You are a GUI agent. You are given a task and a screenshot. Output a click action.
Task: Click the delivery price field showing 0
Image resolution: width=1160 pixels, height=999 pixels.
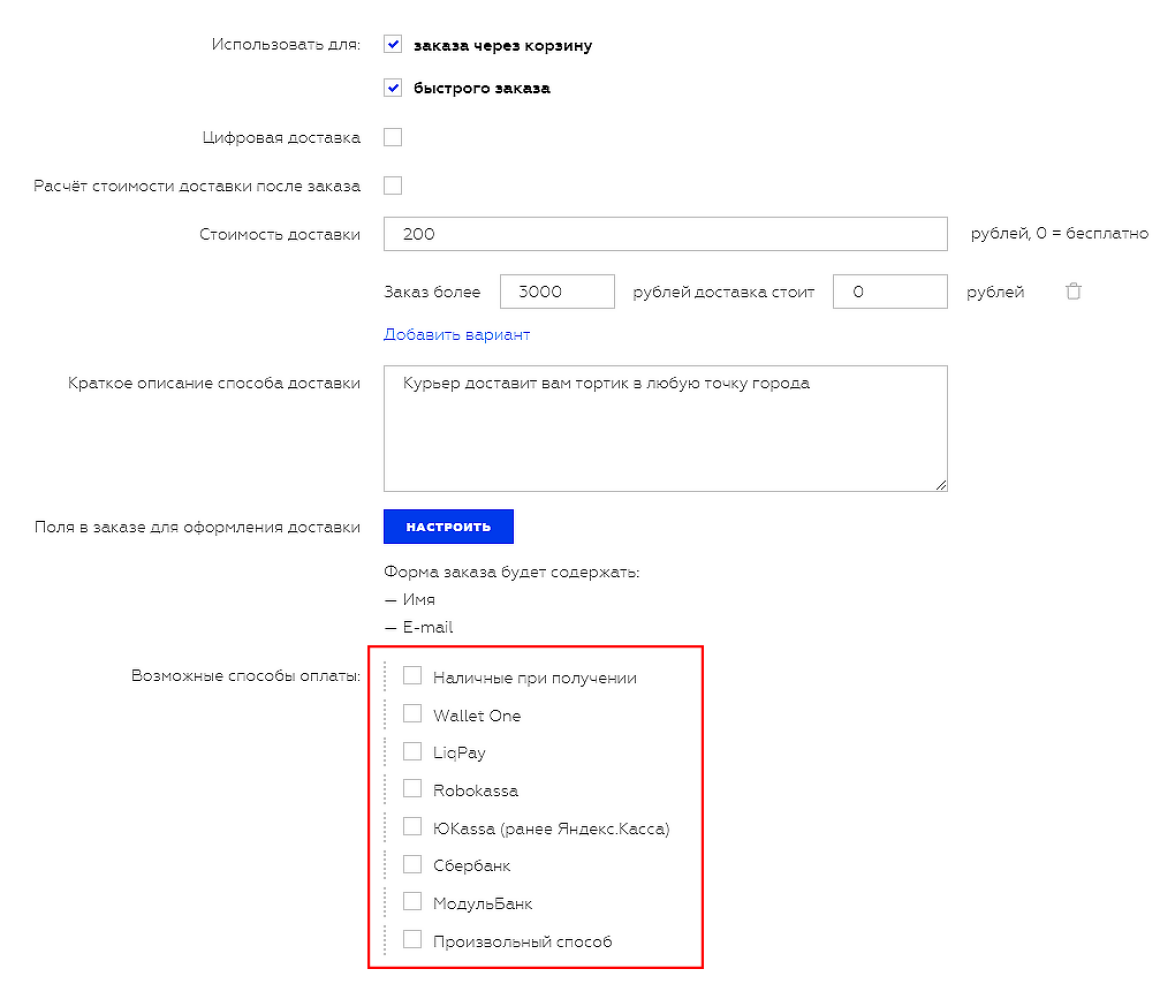tap(890, 292)
